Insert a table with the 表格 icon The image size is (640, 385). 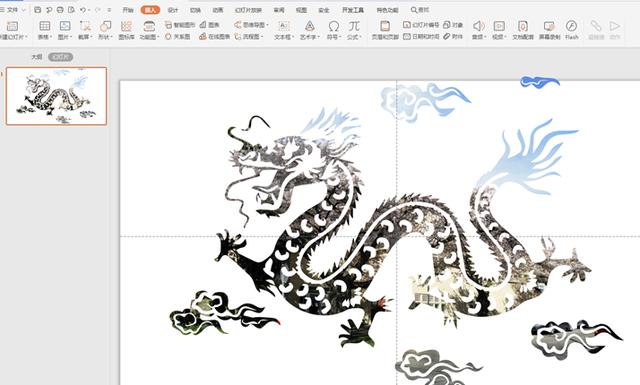coord(44,26)
